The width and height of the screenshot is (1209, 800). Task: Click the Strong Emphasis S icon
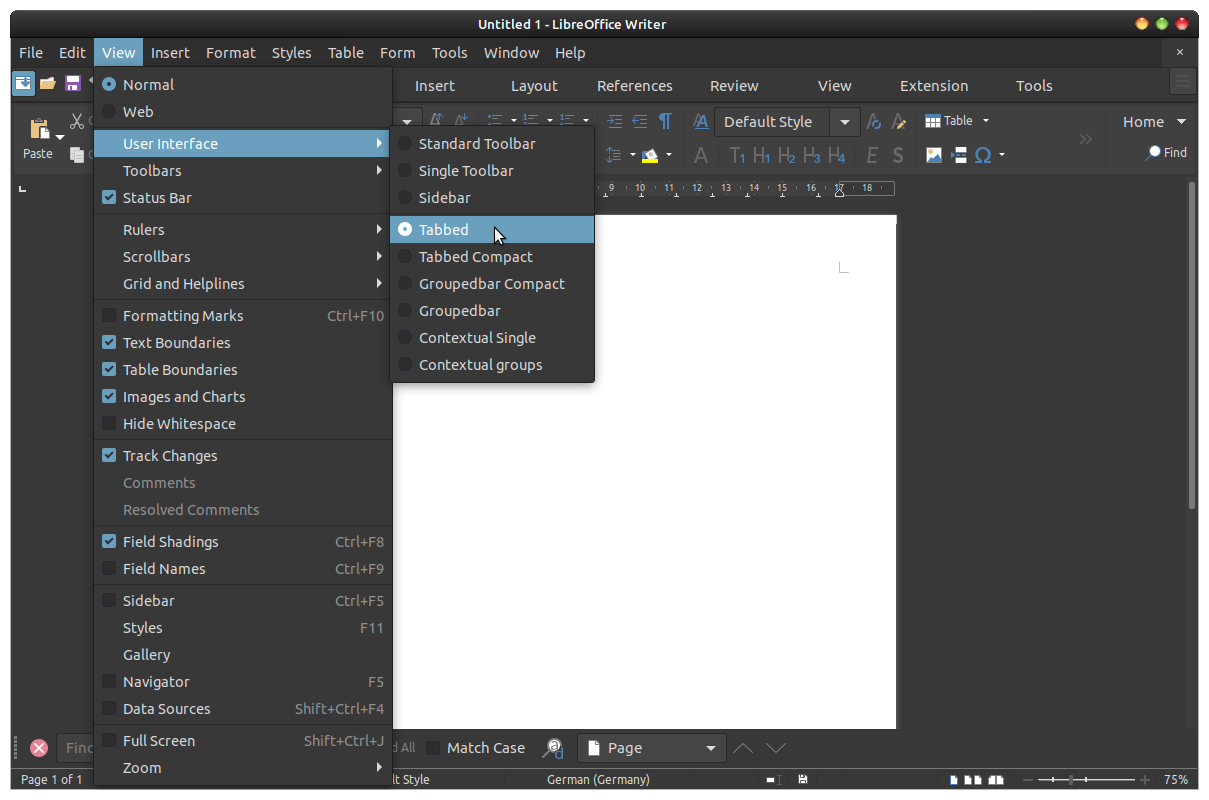point(898,155)
